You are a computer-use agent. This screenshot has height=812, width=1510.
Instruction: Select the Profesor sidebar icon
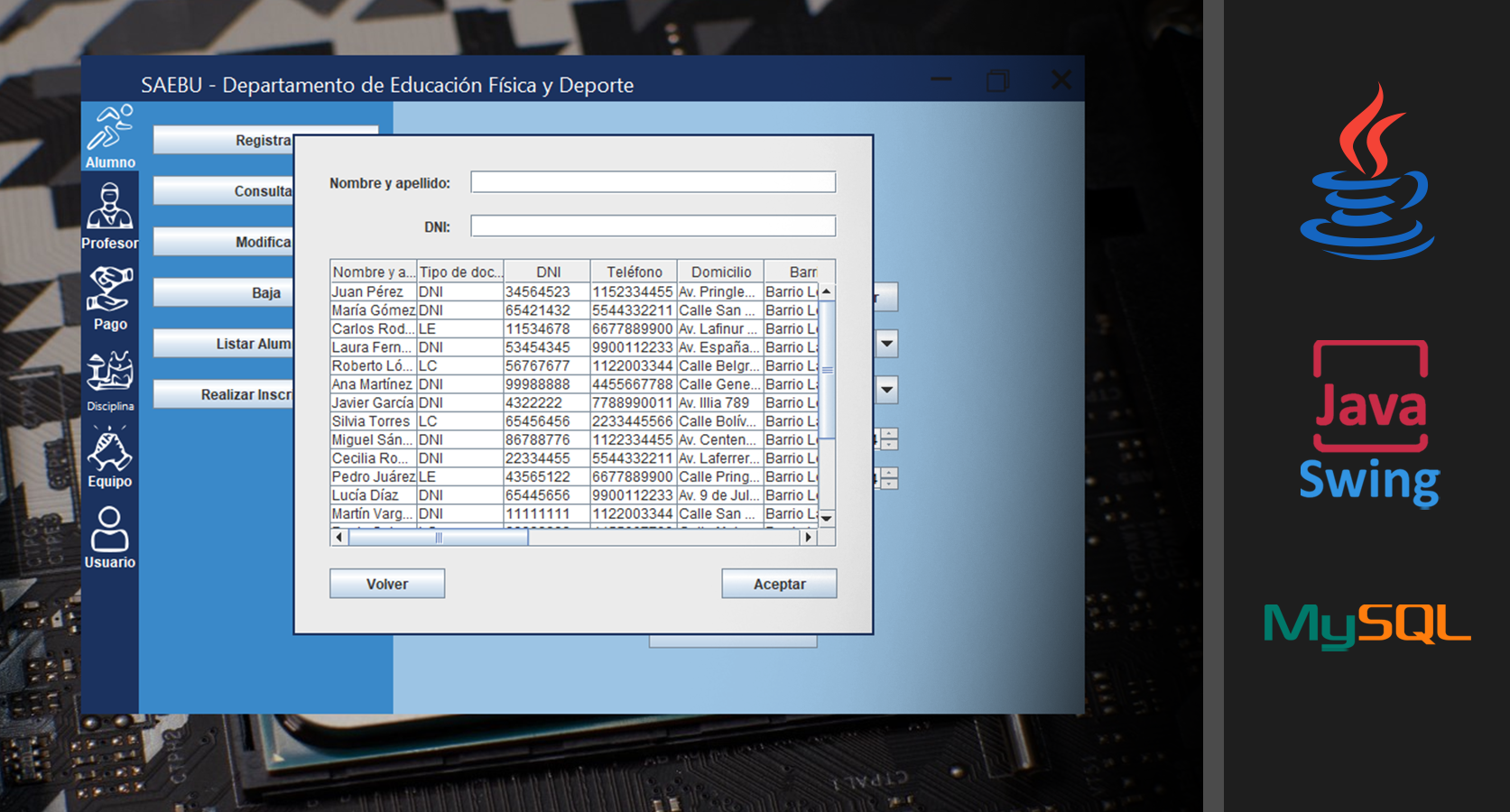pyautogui.click(x=110, y=215)
